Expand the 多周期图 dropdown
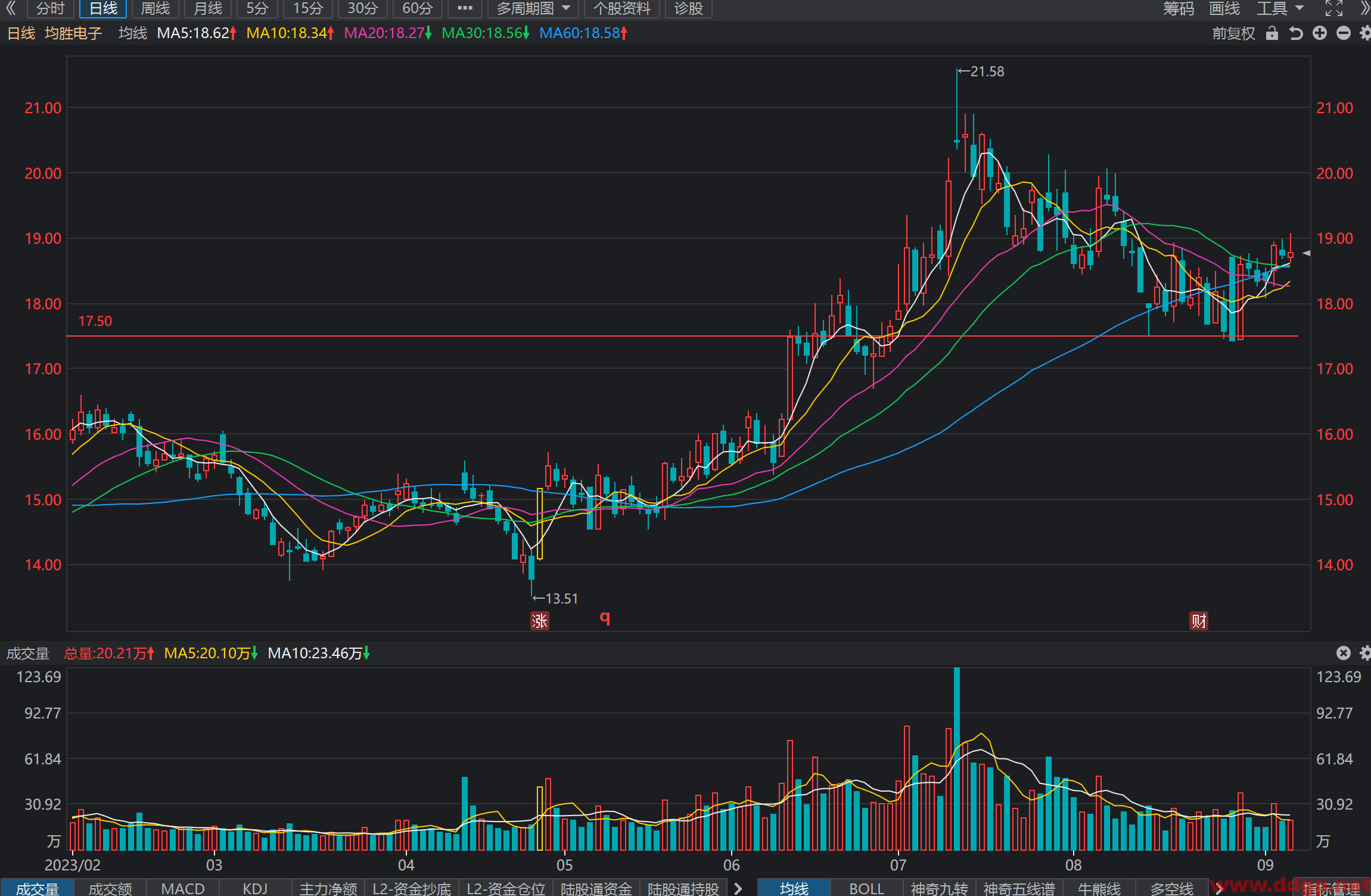The width and height of the screenshot is (1371, 896). pos(533,8)
